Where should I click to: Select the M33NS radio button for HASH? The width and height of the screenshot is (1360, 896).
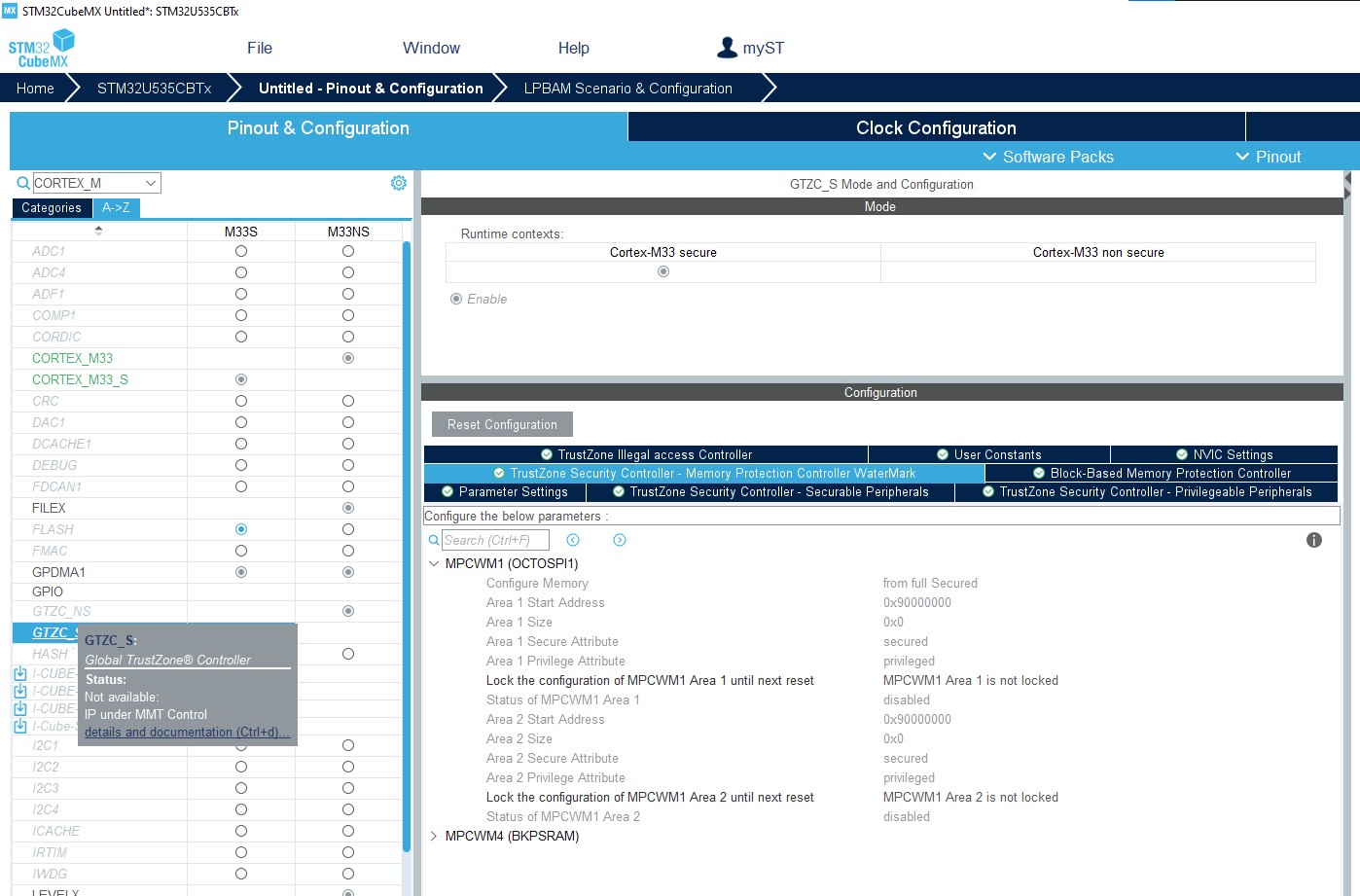coord(348,654)
